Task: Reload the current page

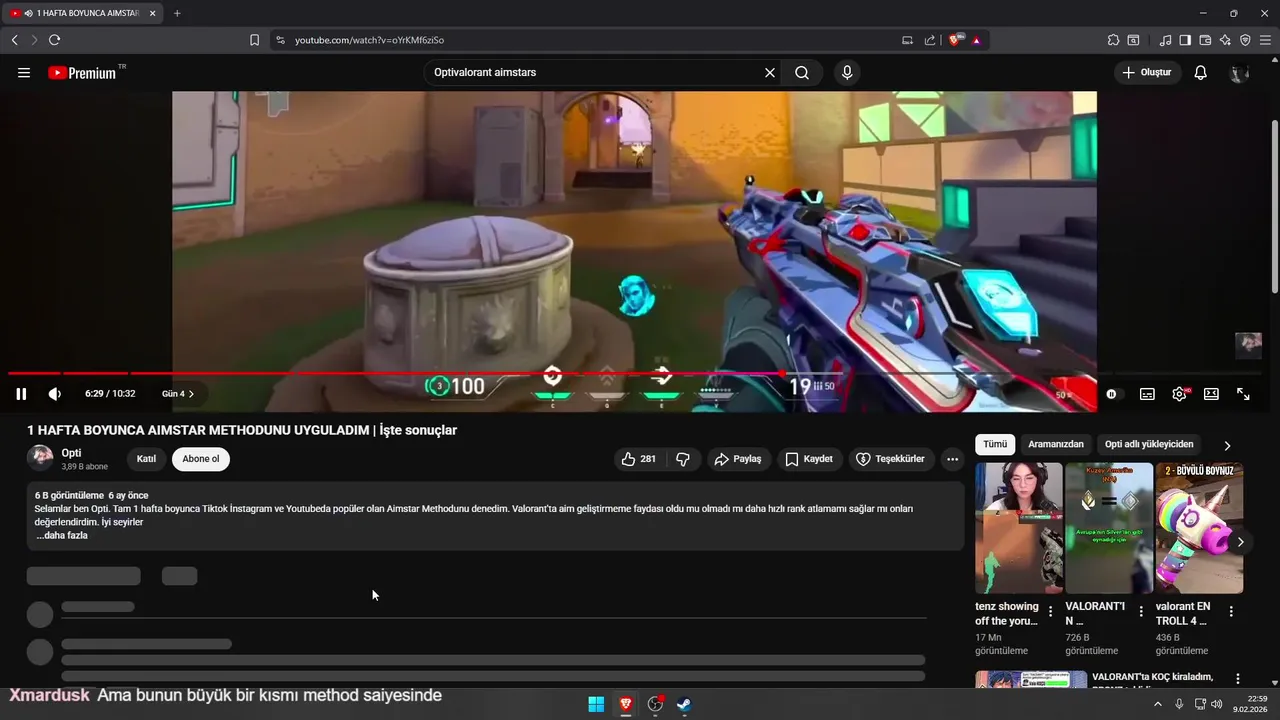Action: pos(54,40)
